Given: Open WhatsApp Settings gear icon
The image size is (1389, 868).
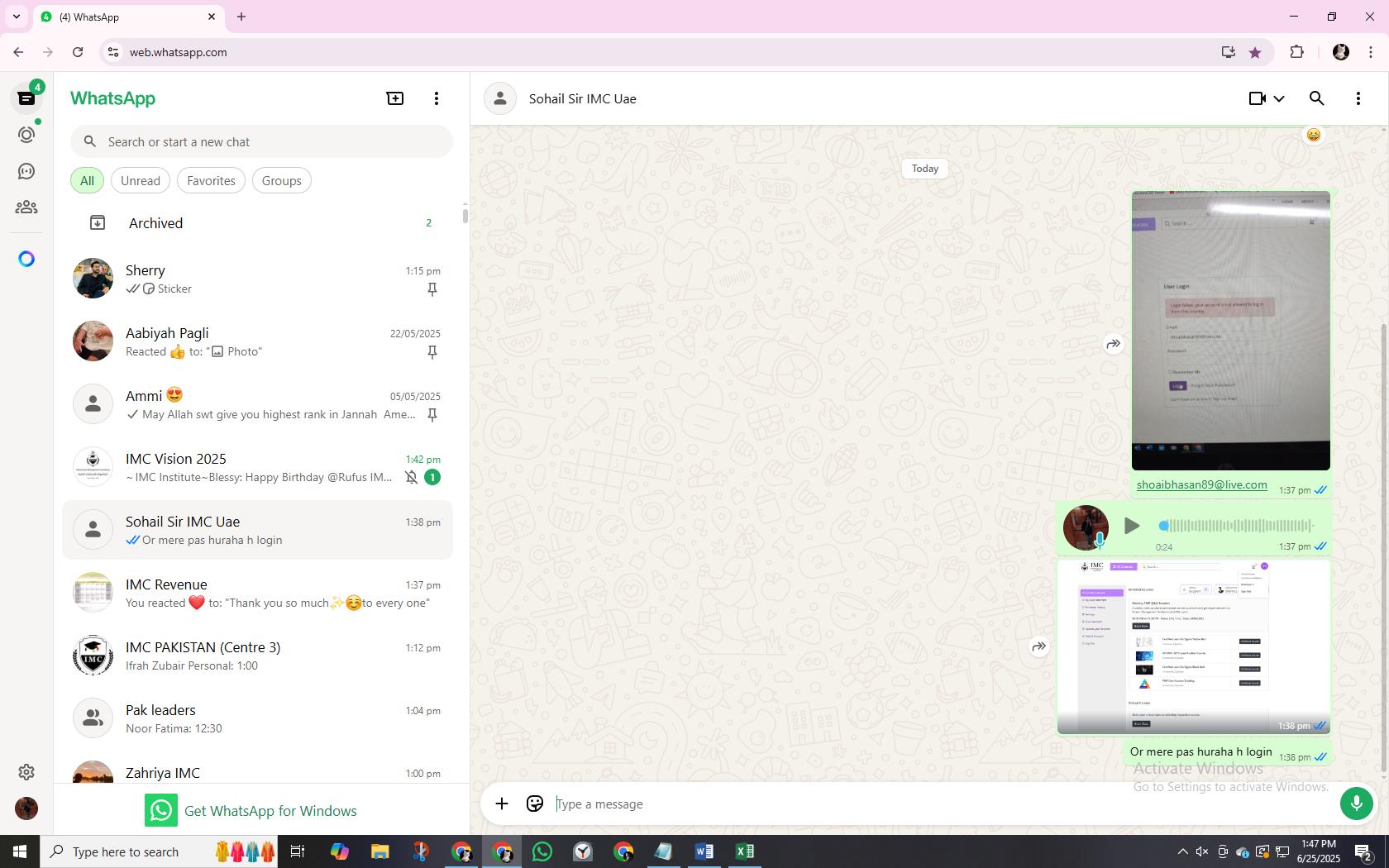Looking at the screenshot, I should [26, 772].
